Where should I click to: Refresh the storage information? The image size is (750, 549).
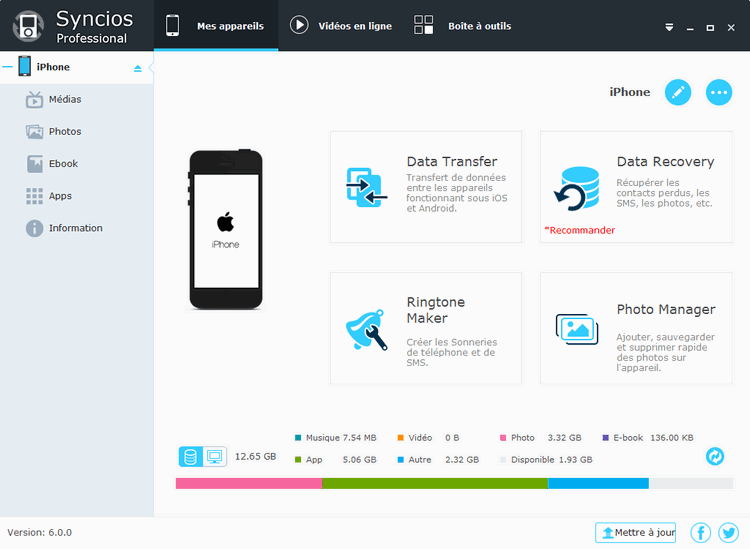pyautogui.click(x=715, y=456)
